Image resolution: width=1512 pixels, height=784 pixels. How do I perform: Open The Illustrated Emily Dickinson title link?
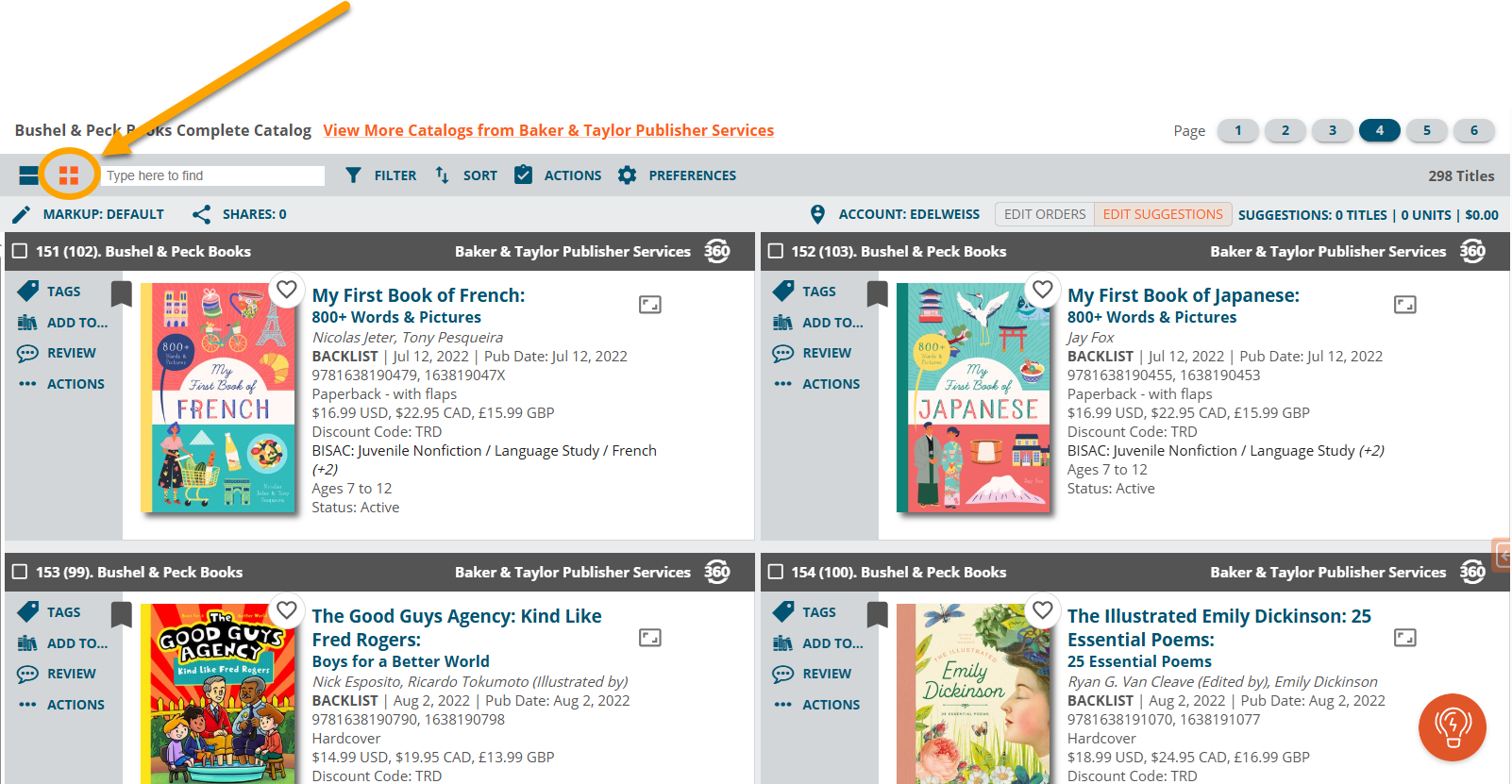click(1219, 627)
